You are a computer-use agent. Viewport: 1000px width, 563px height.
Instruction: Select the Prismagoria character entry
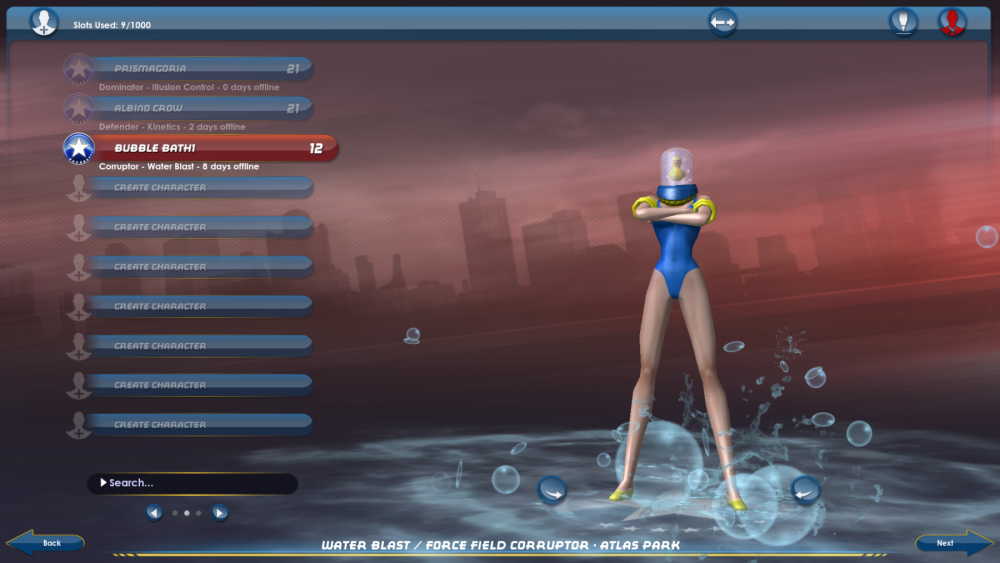200,69
